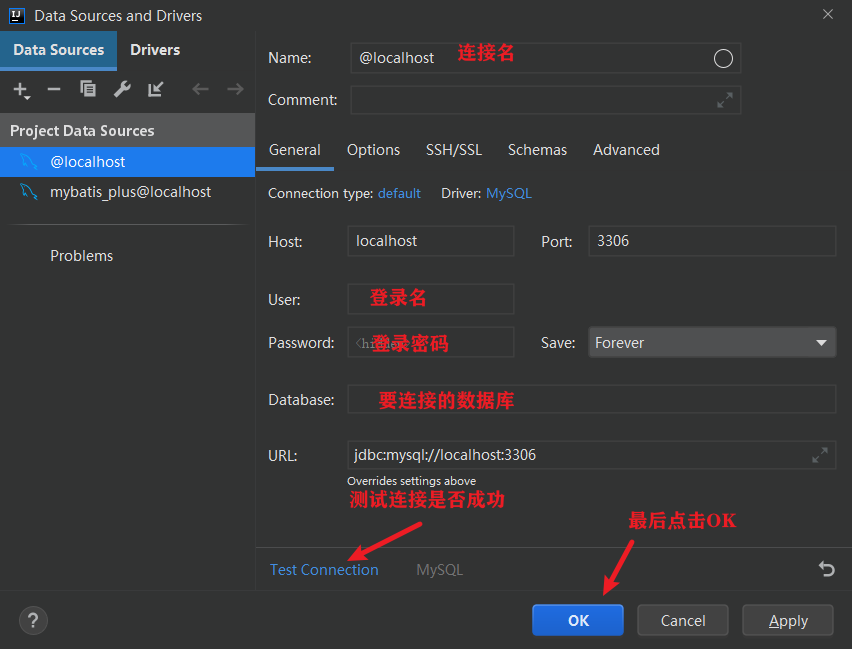Click the color circle in Name field
This screenshot has width=852, height=649.
click(x=723, y=58)
